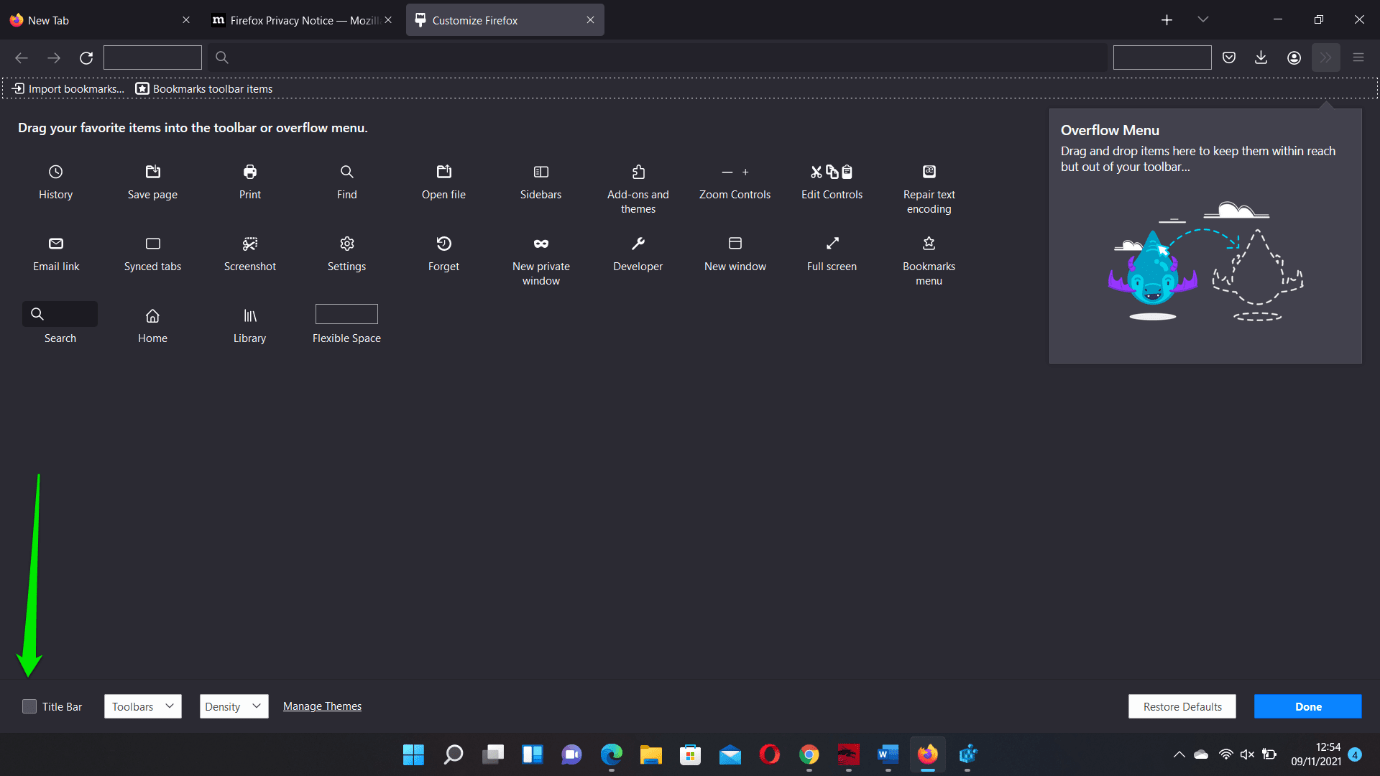Click the Restore Defaults button

coord(1182,707)
